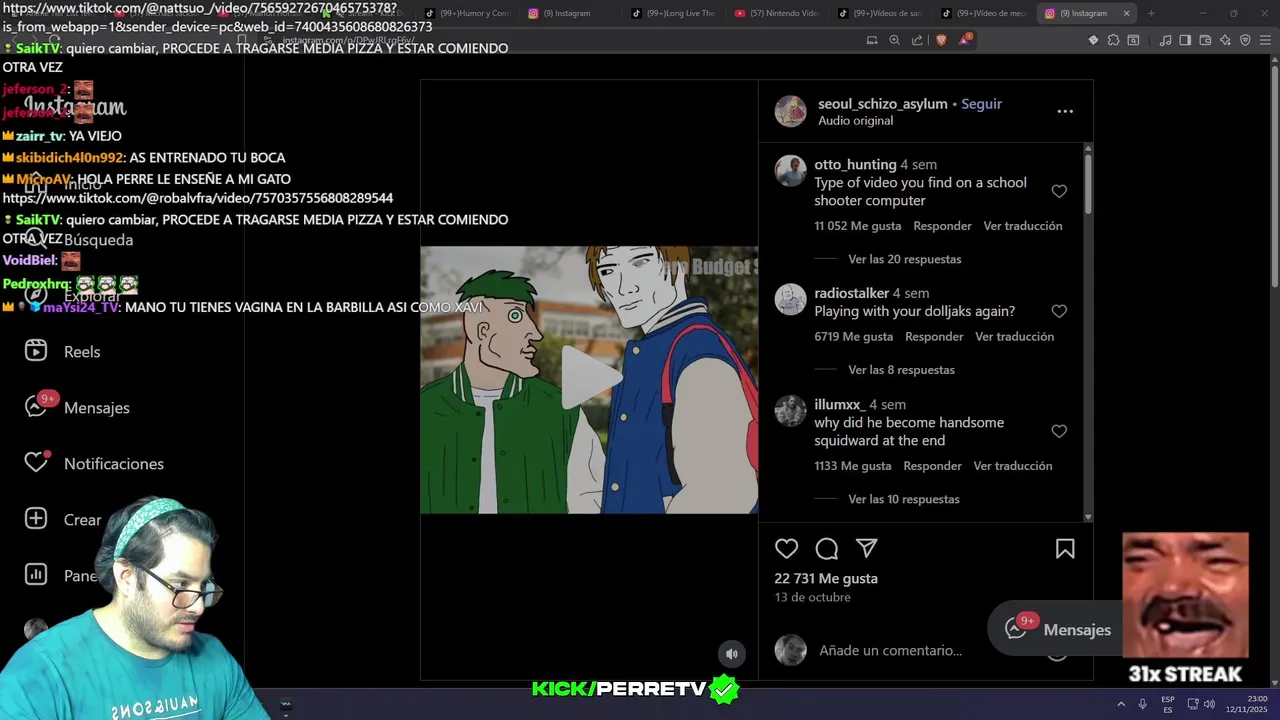This screenshot has width=1280, height=720.
Task: Open the Brave wallet icon
Action: pos(1205,40)
